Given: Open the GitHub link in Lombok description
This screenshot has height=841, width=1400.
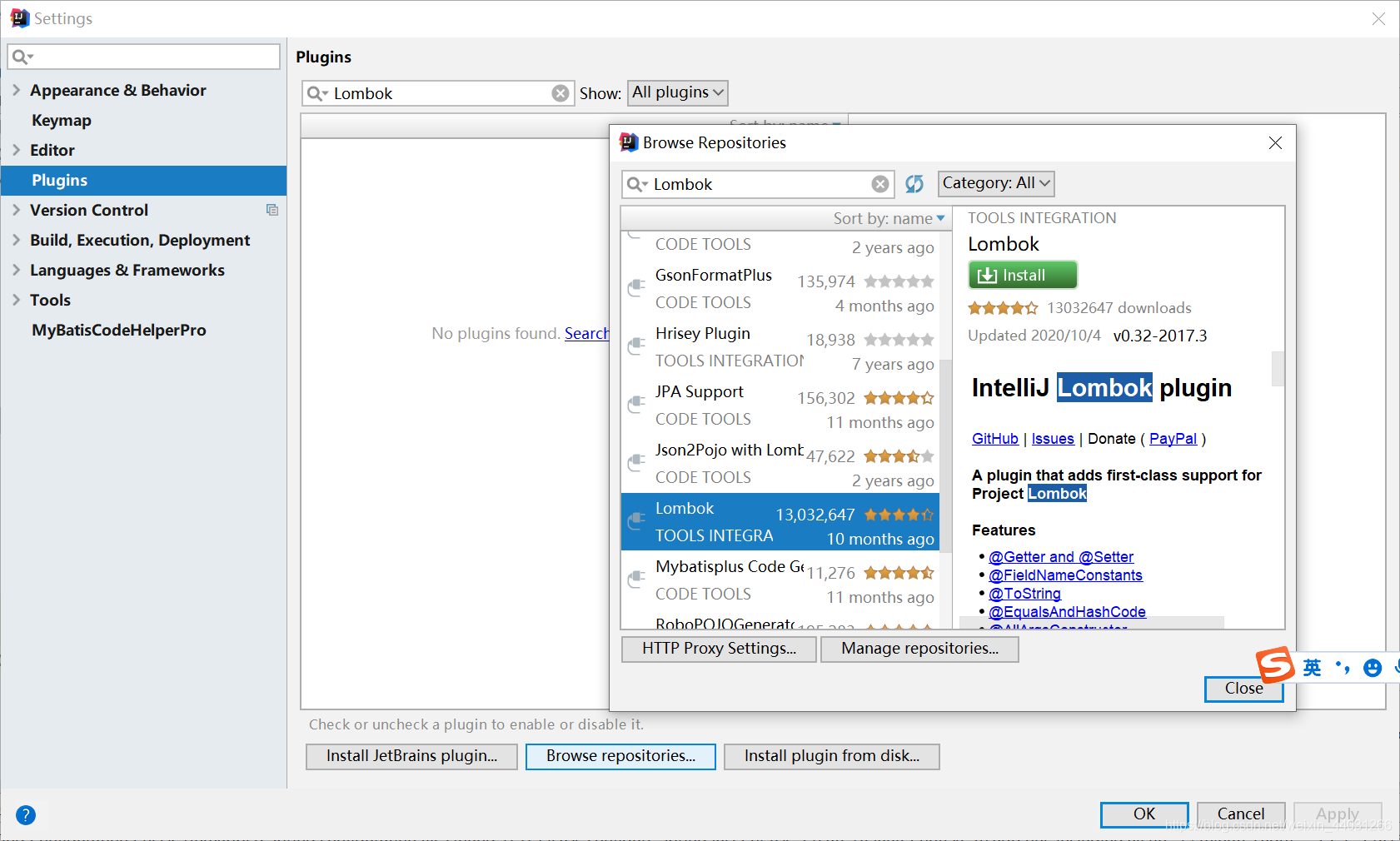Looking at the screenshot, I should pyautogui.click(x=995, y=439).
